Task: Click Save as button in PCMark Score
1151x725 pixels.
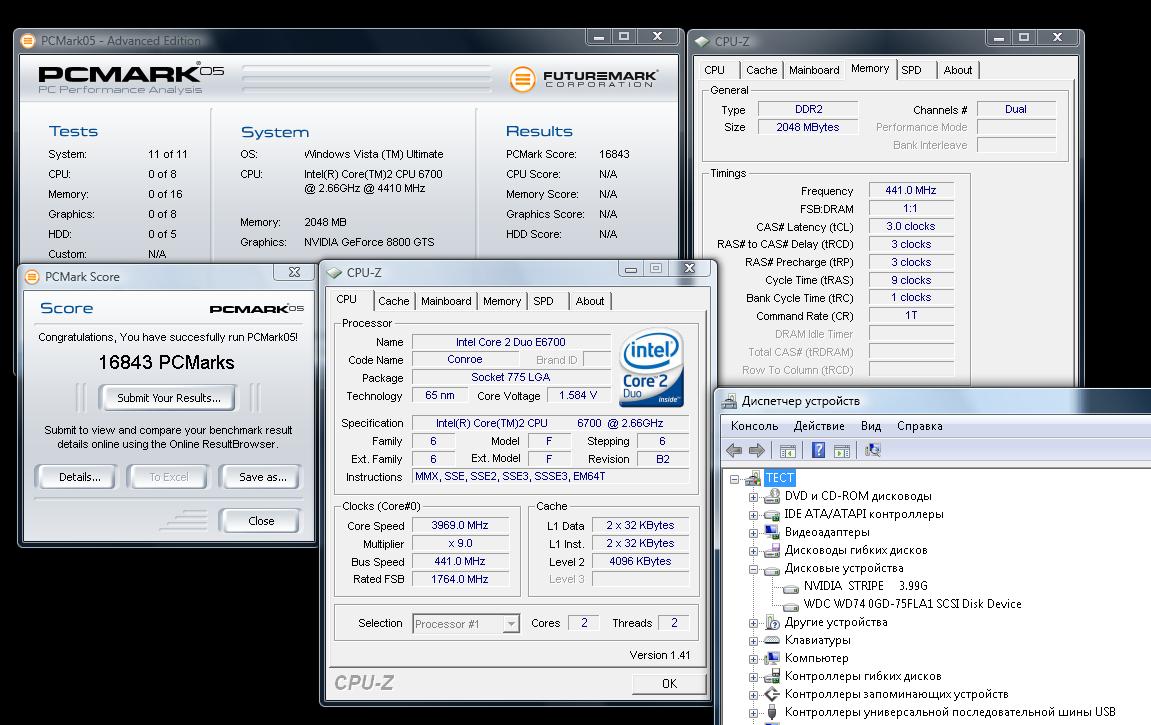Action: [263, 477]
